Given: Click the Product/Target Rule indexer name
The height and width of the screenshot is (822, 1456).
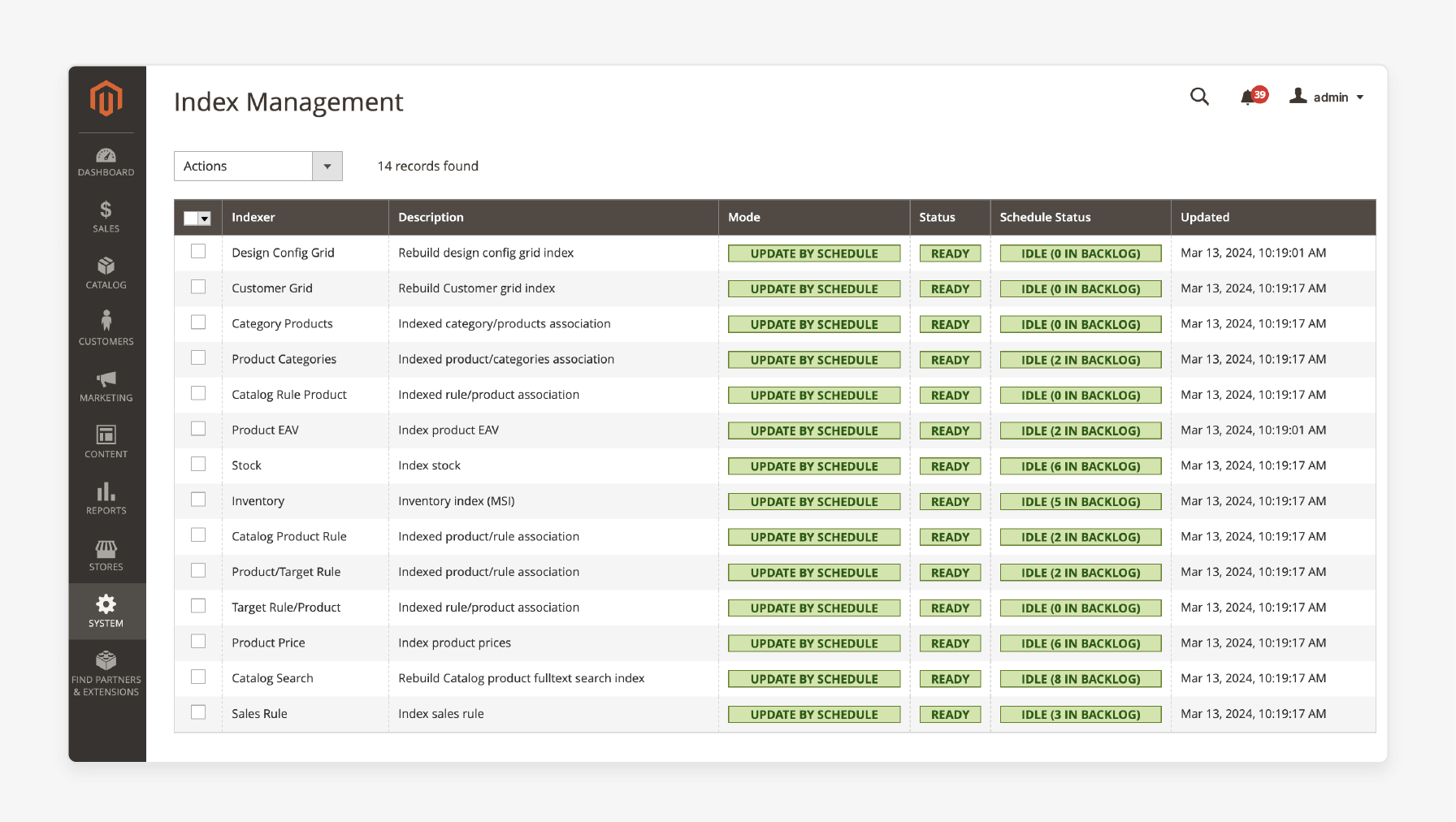Looking at the screenshot, I should [286, 572].
